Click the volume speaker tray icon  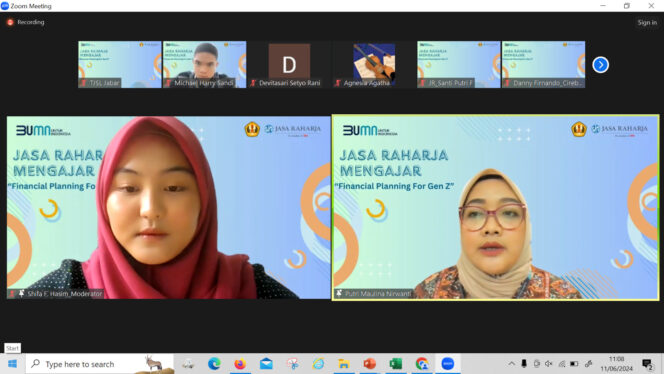click(x=549, y=364)
